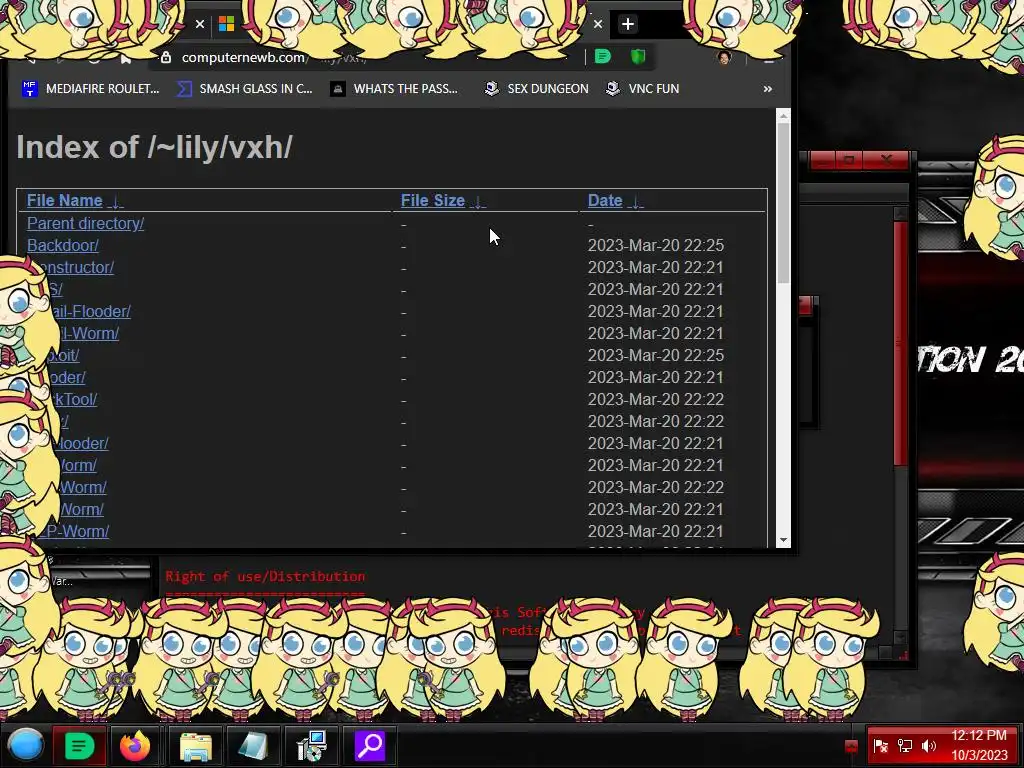Open File Explorer from the taskbar

click(195, 746)
